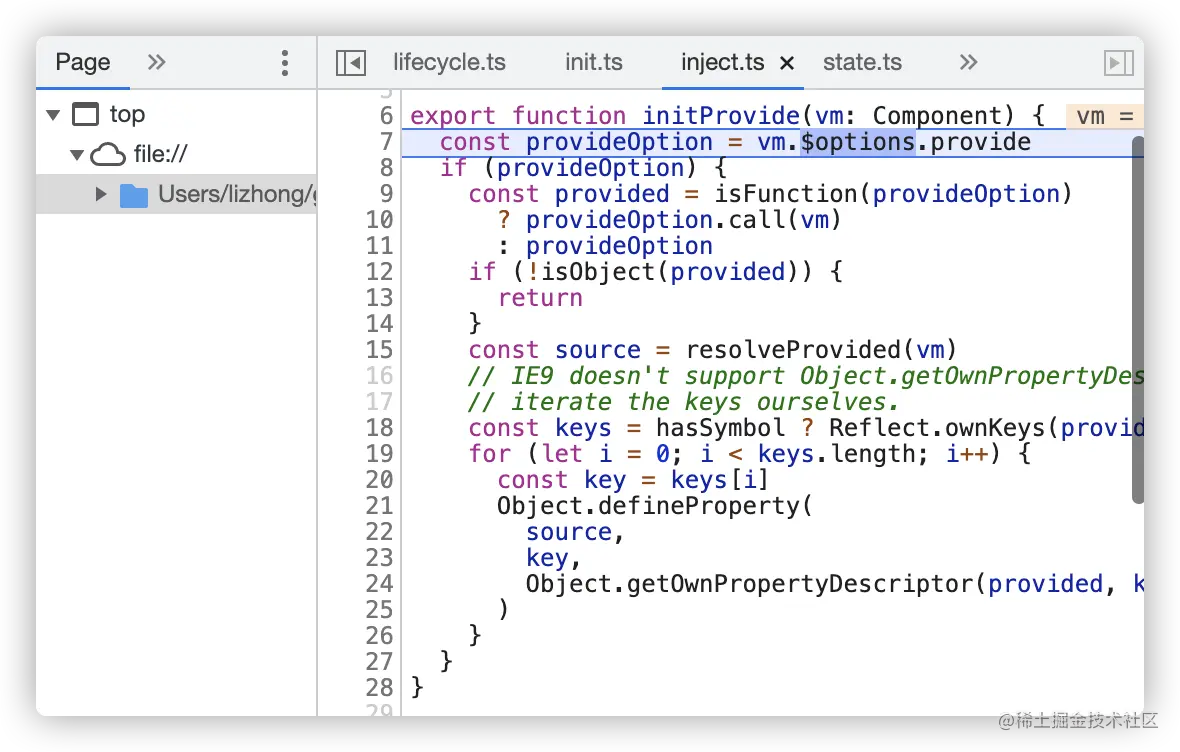The image size is (1180, 752).
Task: Switch to the lifecycle.ts tab
Action: (449, 62)
